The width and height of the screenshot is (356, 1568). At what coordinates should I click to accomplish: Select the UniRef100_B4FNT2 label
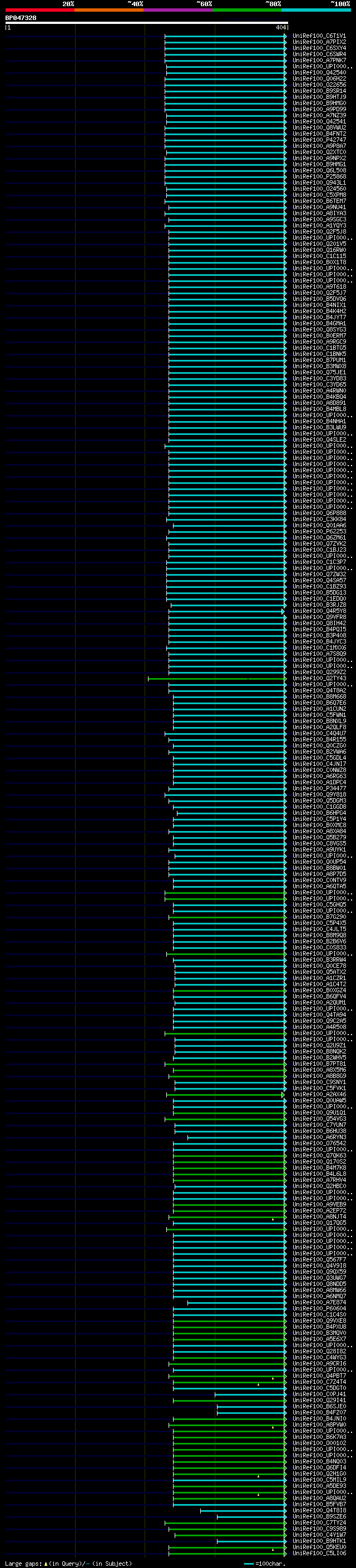click(x=319, y=134)
